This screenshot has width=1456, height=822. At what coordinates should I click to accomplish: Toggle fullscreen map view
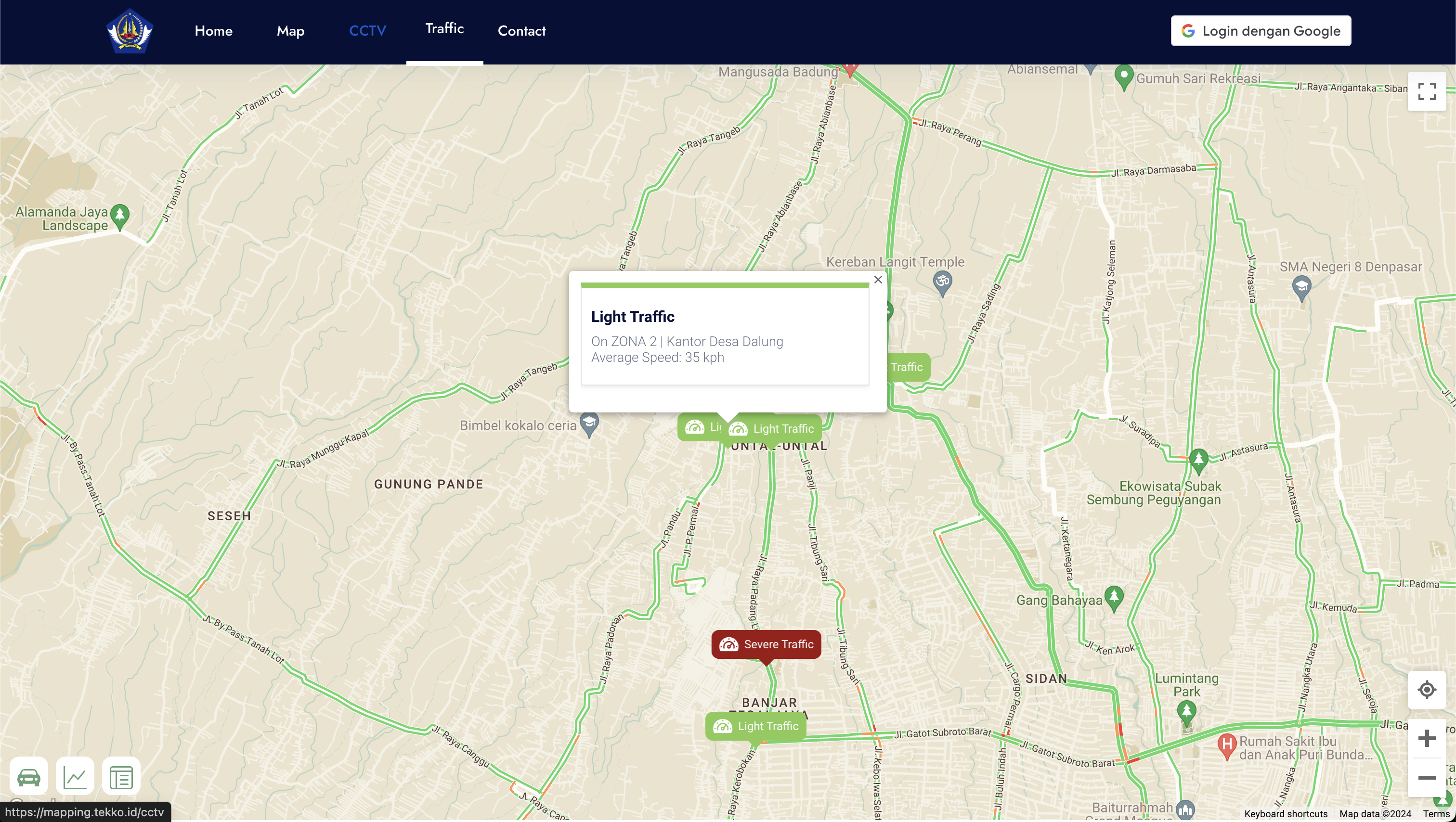click(x=1426, y=91)
